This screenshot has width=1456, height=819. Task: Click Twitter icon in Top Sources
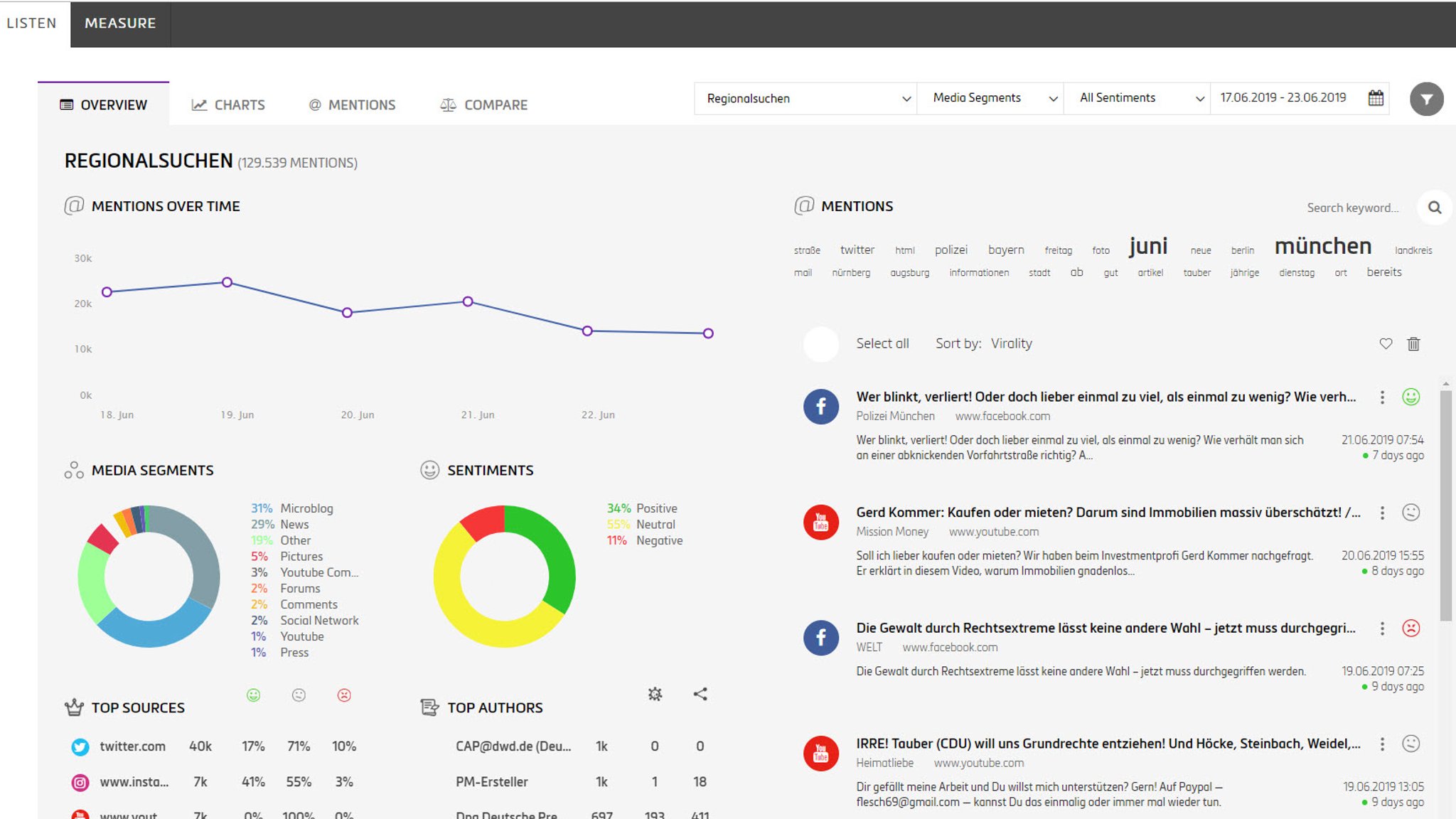(x=80, y=746)
